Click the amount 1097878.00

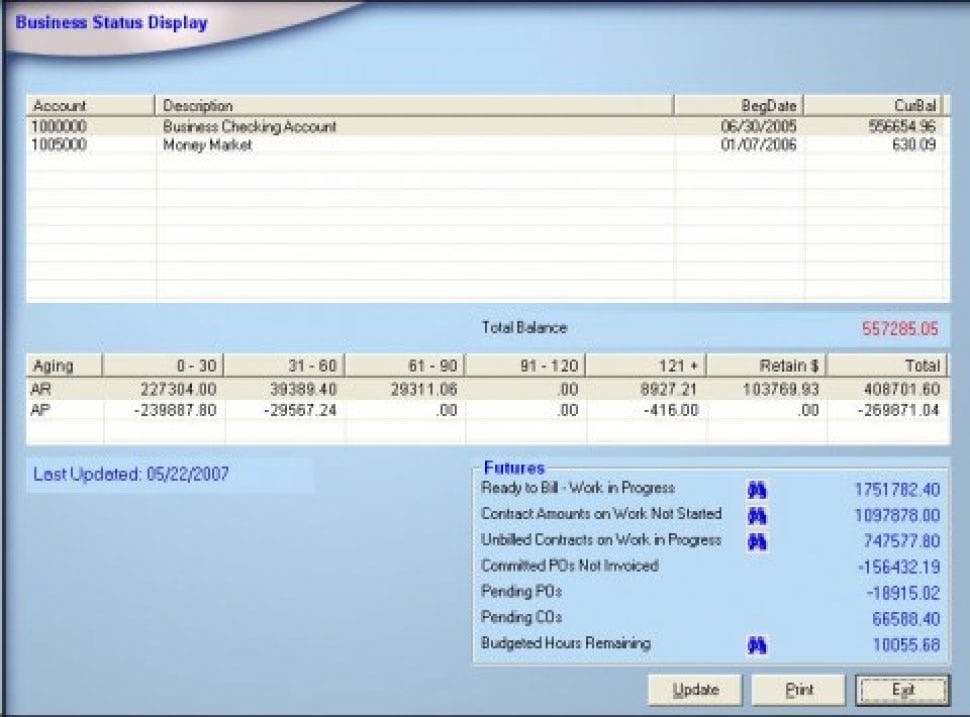[897, 515]
